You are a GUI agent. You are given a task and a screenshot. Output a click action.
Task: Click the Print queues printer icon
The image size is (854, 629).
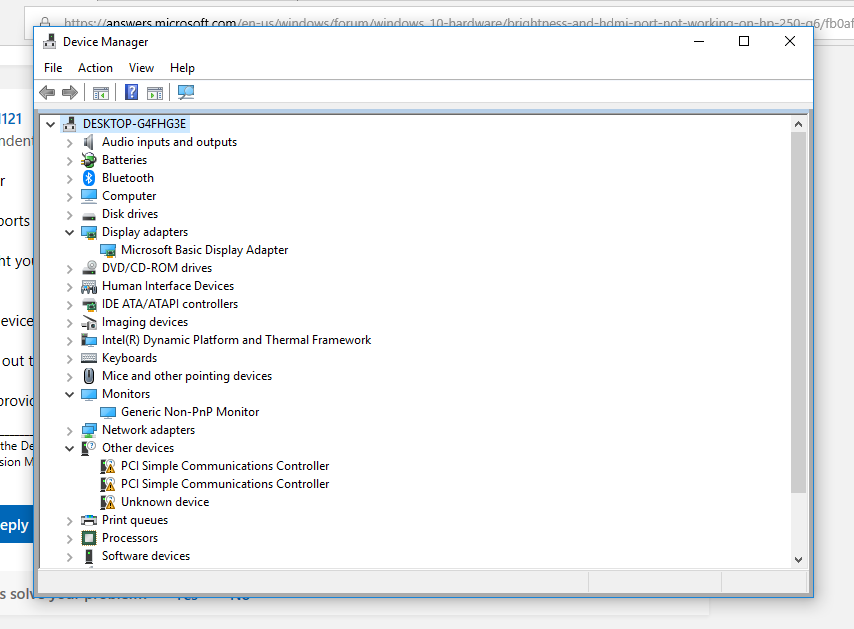pyautogui.click(x=89, y=520)
